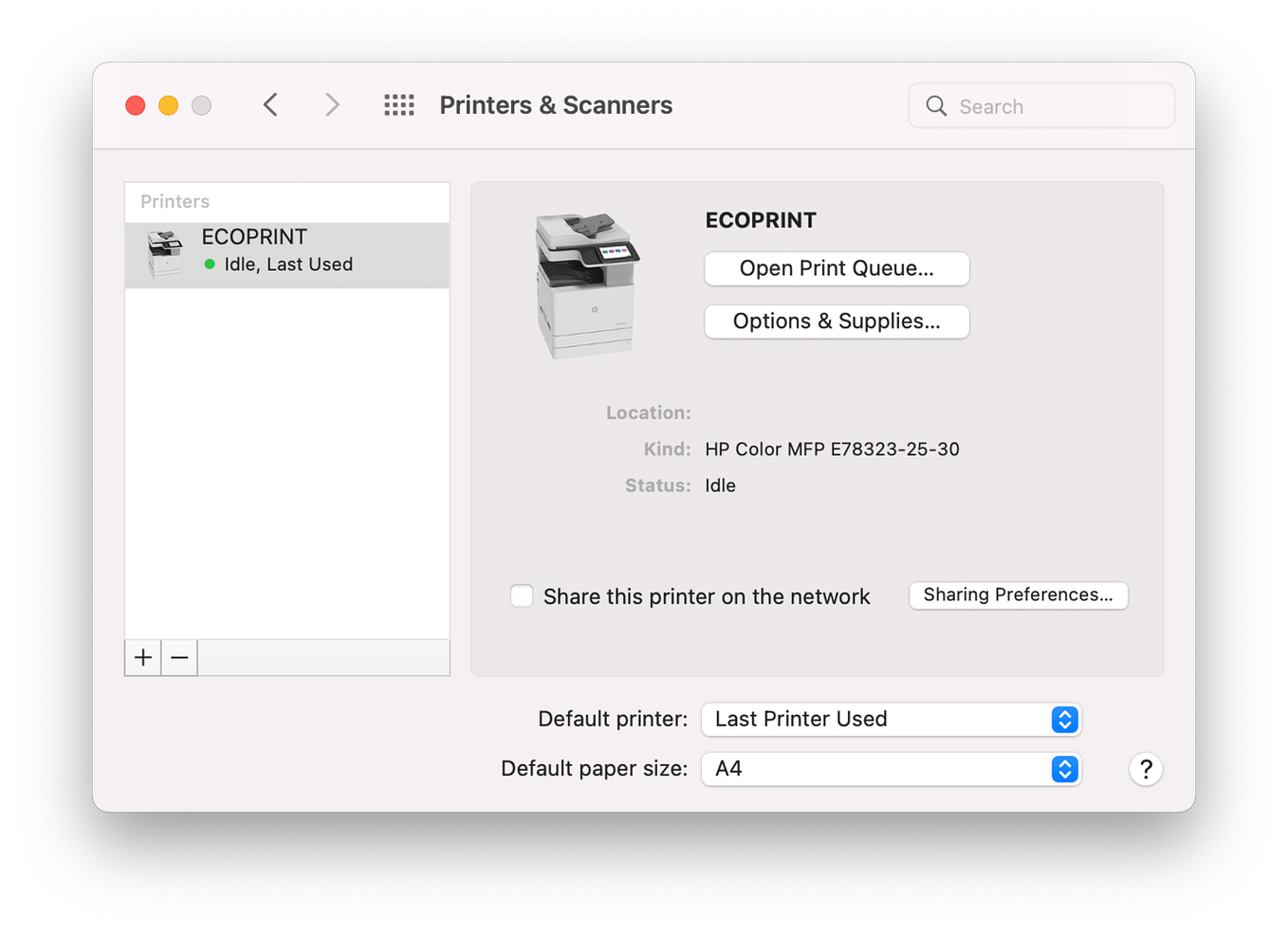Click the Show All grid icon
1288x934 pixels.
click(398, 104)
